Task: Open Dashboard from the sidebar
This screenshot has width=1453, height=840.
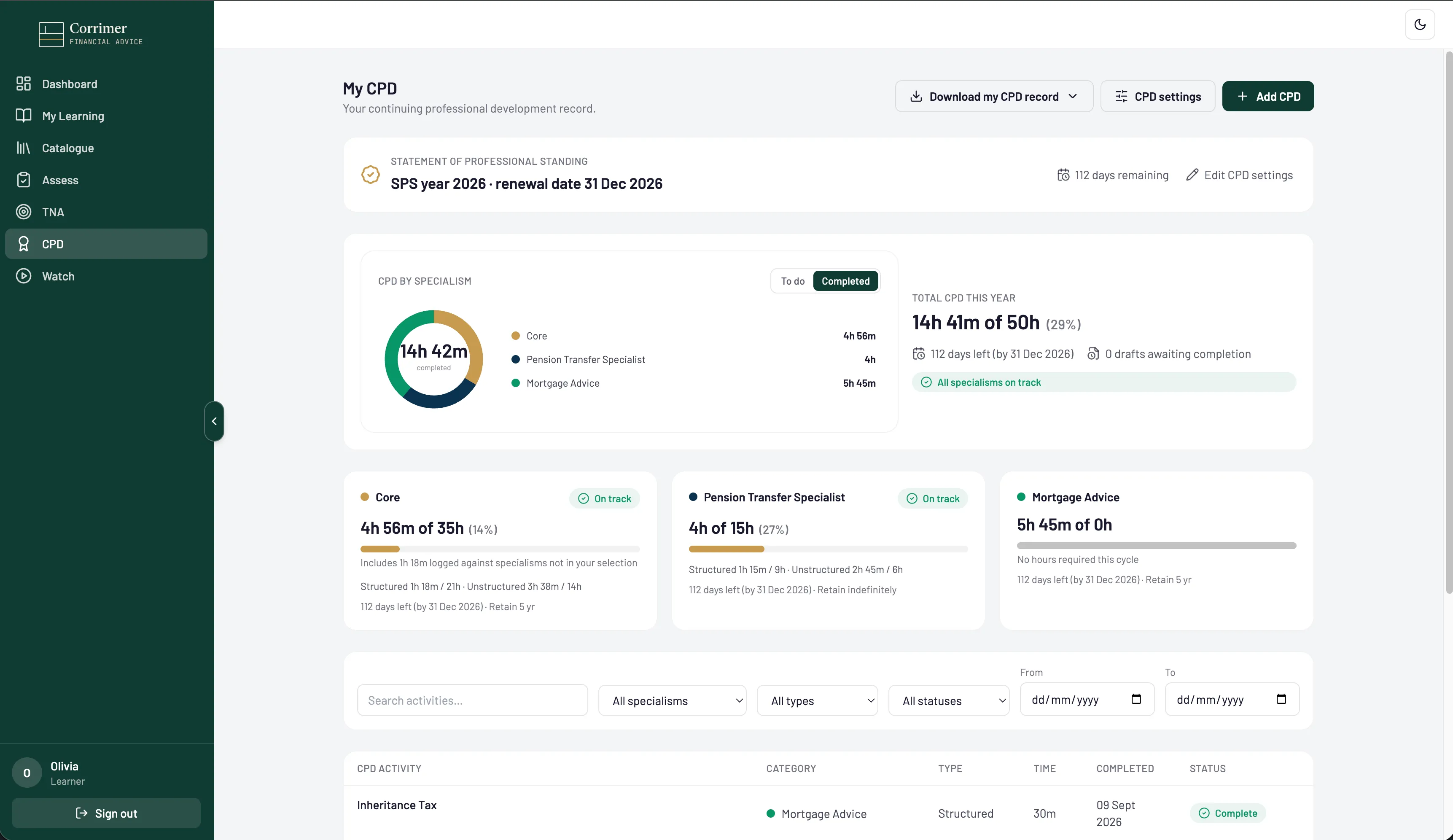Action: coord(106,84)
